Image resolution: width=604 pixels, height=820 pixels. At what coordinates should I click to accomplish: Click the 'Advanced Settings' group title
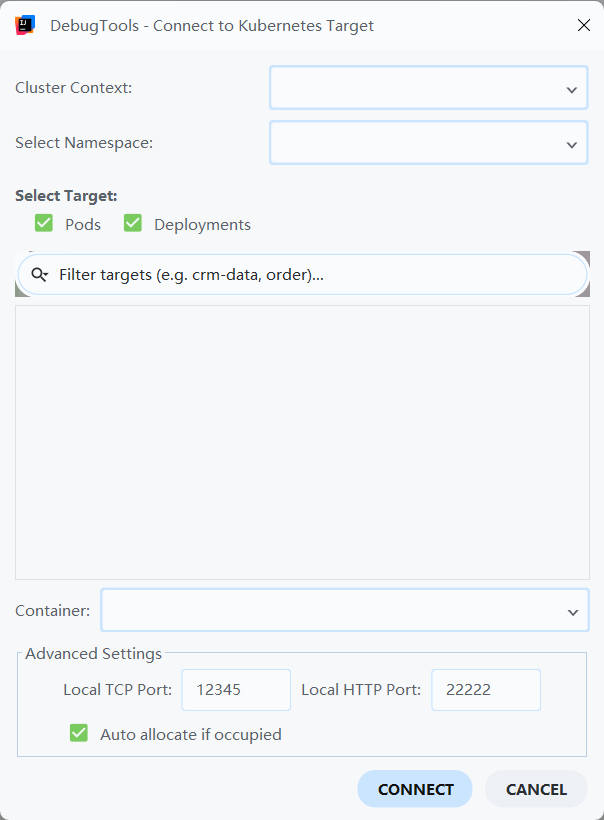tap(94, 654)
